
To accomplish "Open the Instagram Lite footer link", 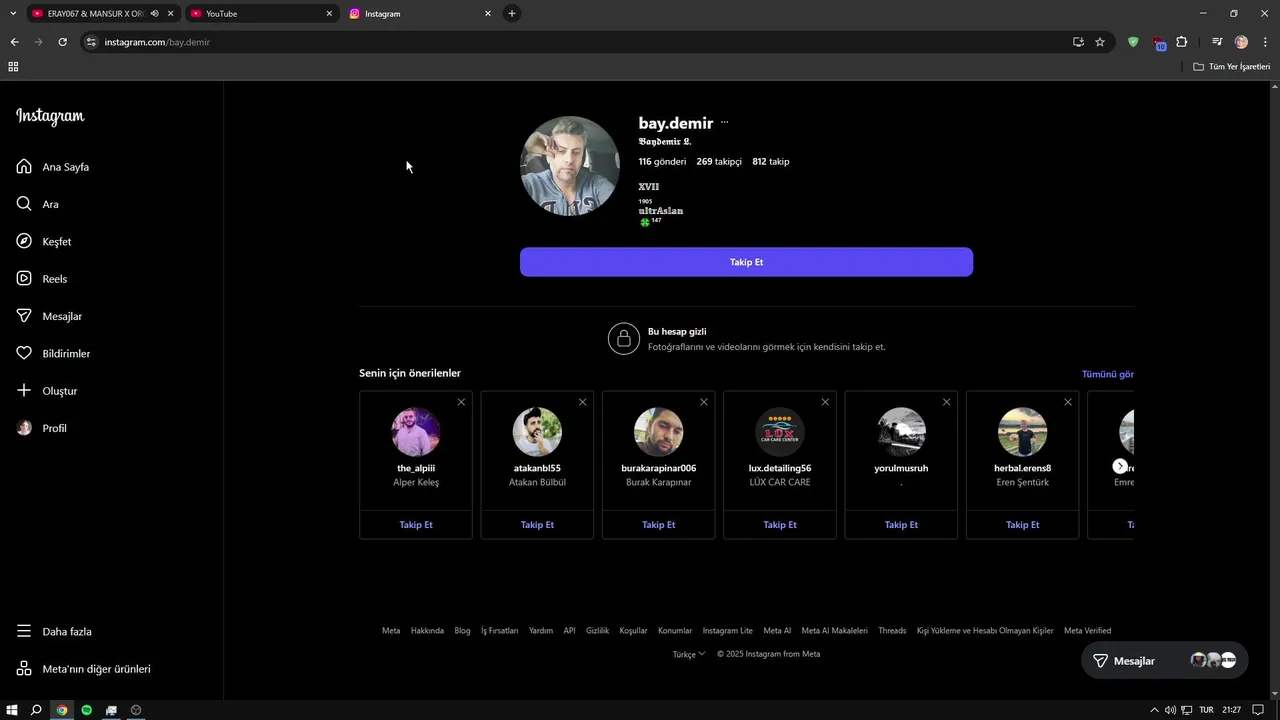I will 727,631.
